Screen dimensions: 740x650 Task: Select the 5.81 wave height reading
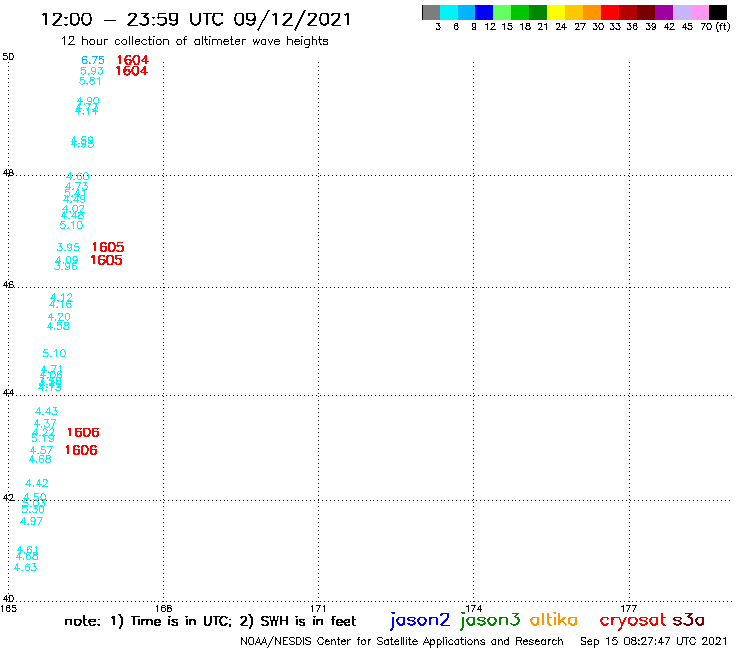coord(90,81)
